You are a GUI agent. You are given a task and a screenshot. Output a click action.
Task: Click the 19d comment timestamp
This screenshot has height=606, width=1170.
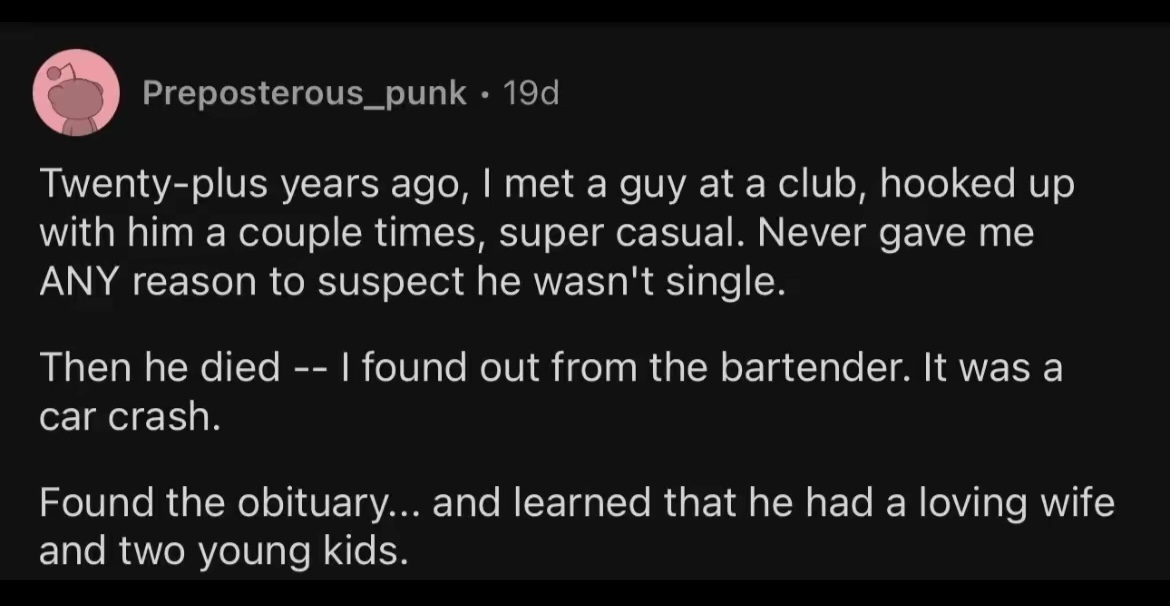tap(531, 93)
